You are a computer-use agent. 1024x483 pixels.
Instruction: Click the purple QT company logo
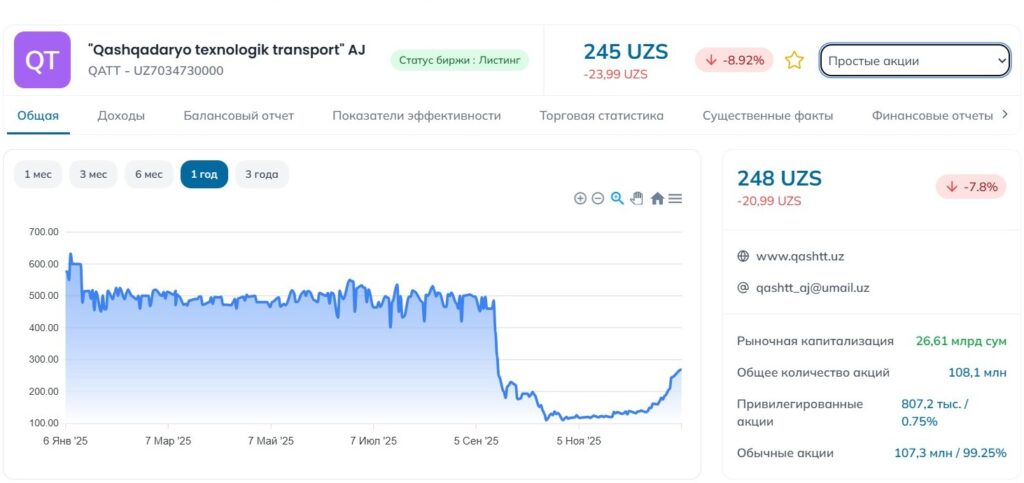42,60
